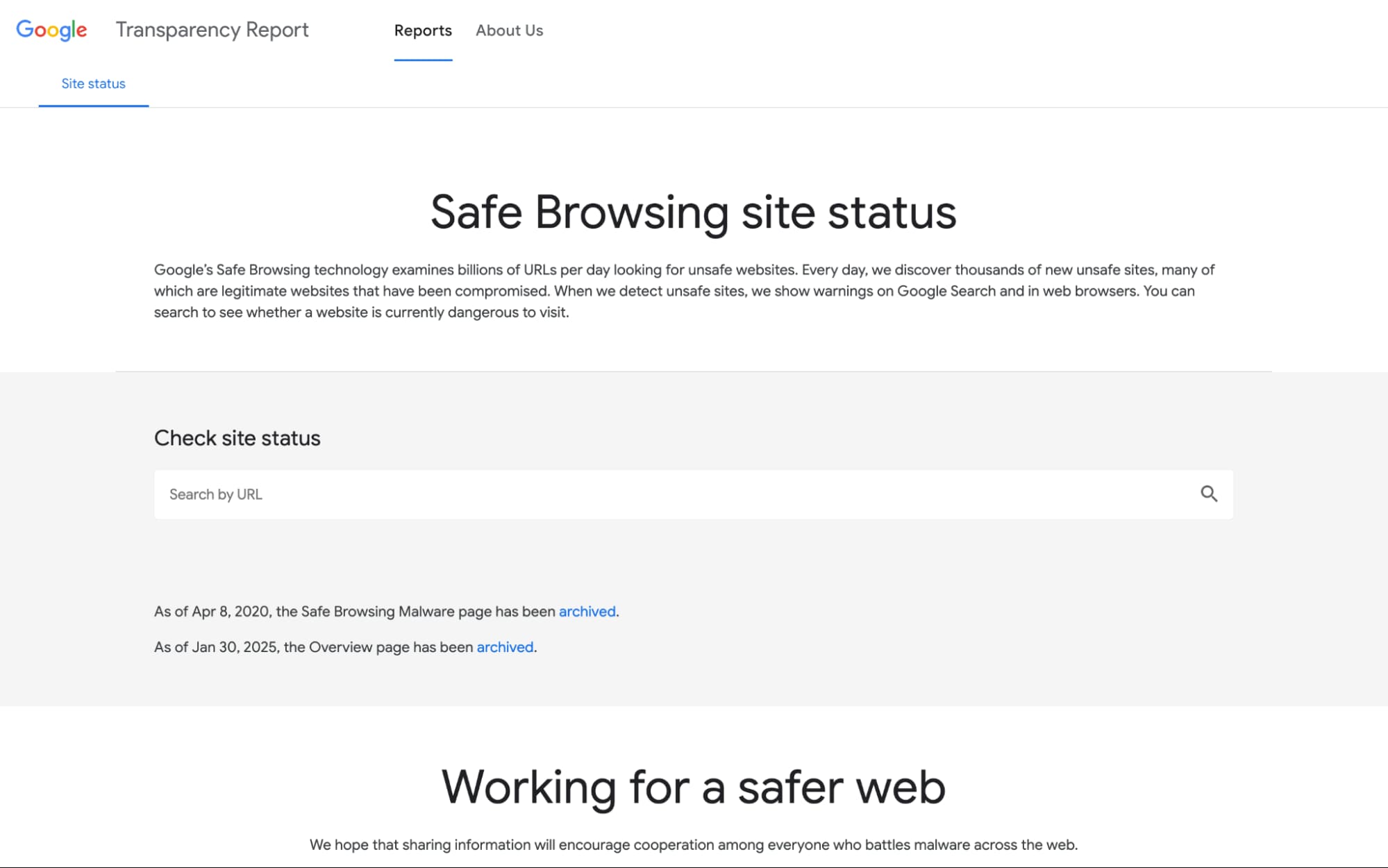1388x868 pixels.
Task: Click the colorful Google 'G' letter
Action: coord(24,30)
